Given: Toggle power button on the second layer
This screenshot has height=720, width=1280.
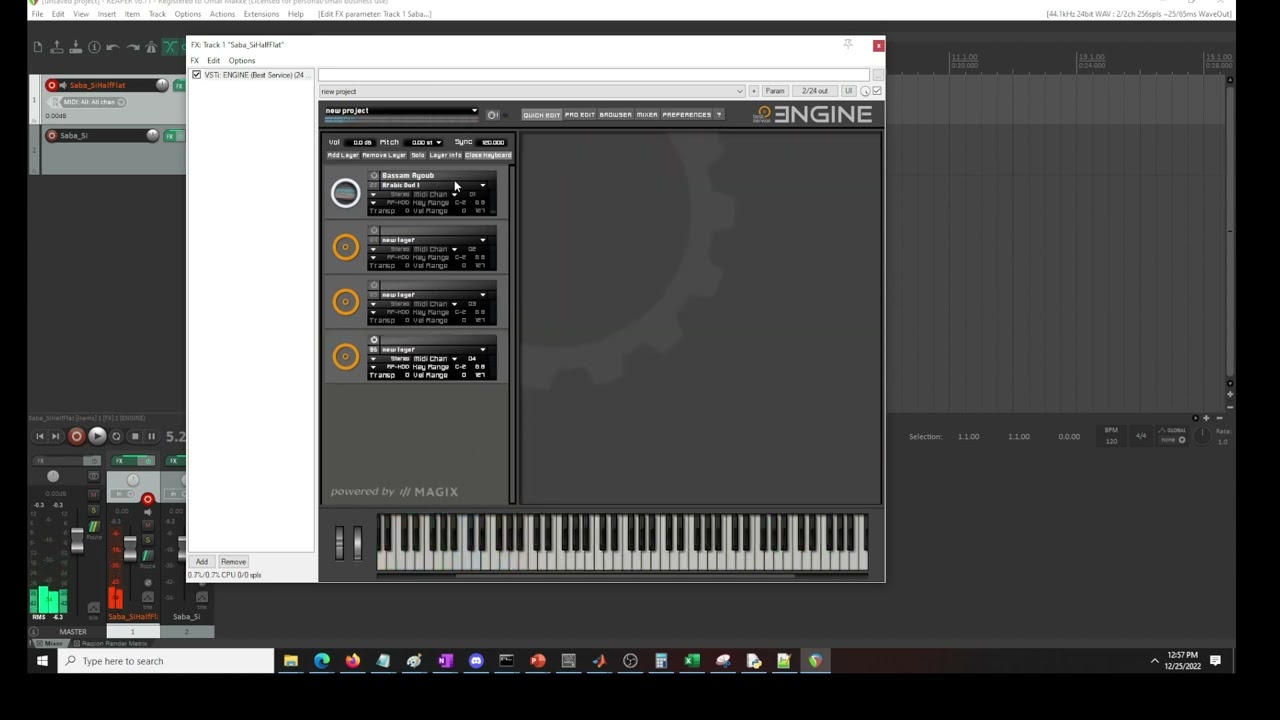Looking at the screenshot, I should [374, 231].
